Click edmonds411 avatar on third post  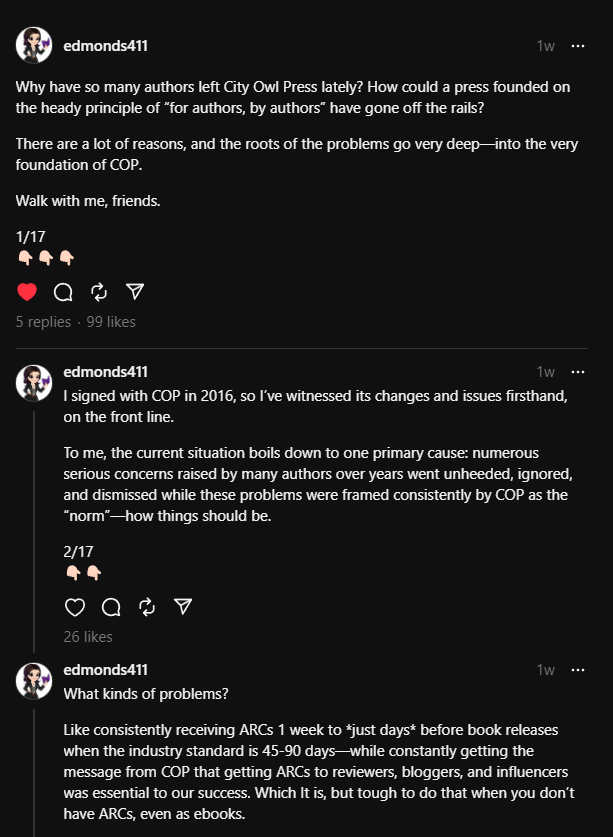34,680
